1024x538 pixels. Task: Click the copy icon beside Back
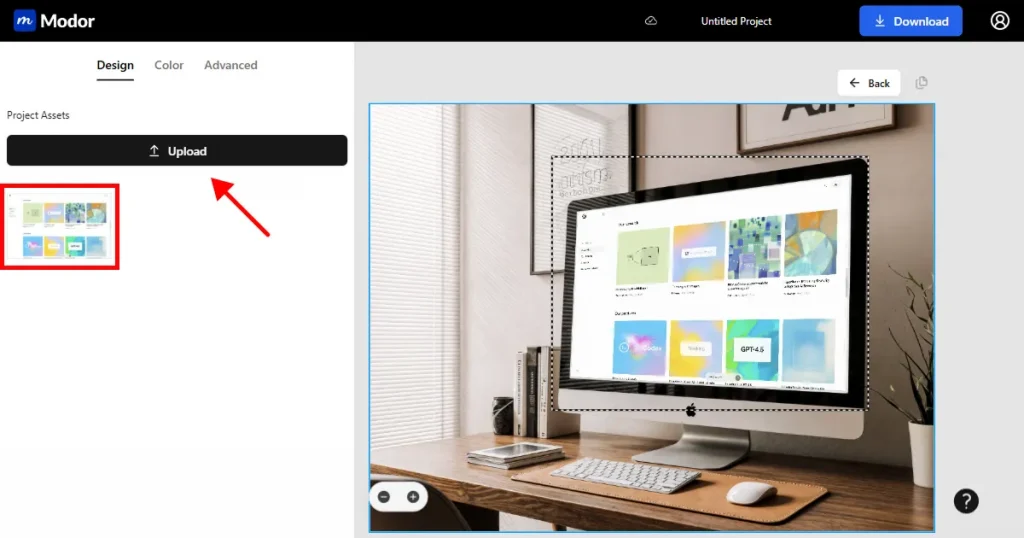tap(921, 83)
